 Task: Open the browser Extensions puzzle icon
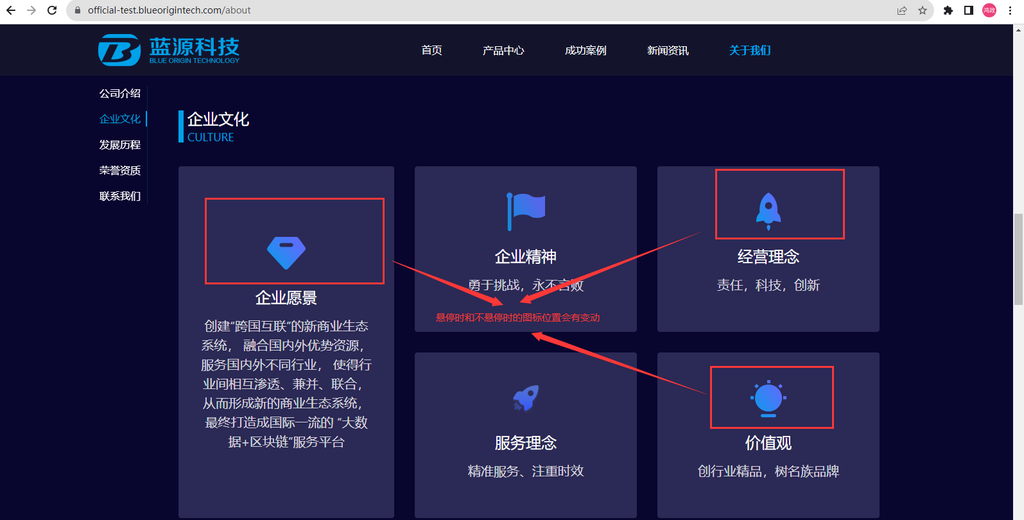pos(948,10)
